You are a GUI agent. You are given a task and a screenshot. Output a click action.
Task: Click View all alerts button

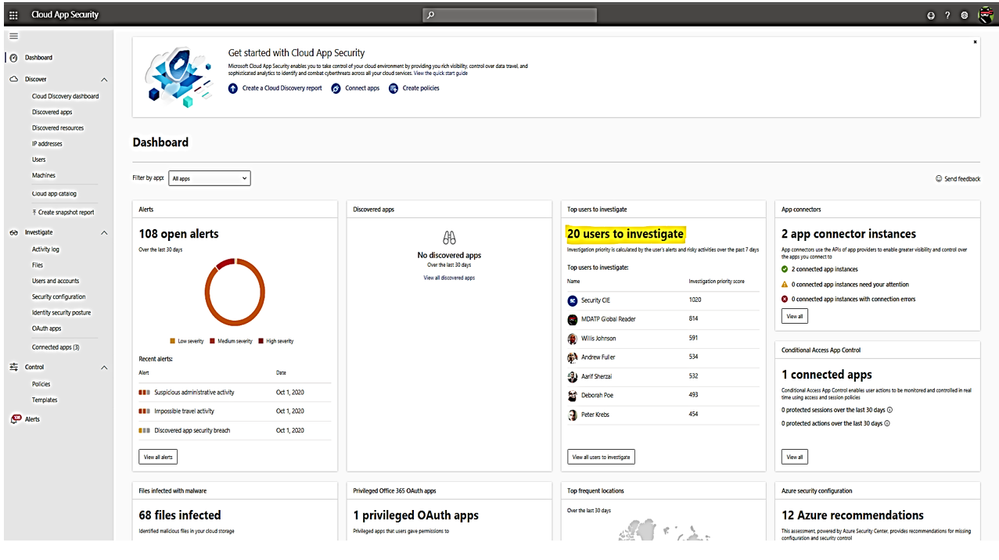(158, 457)
